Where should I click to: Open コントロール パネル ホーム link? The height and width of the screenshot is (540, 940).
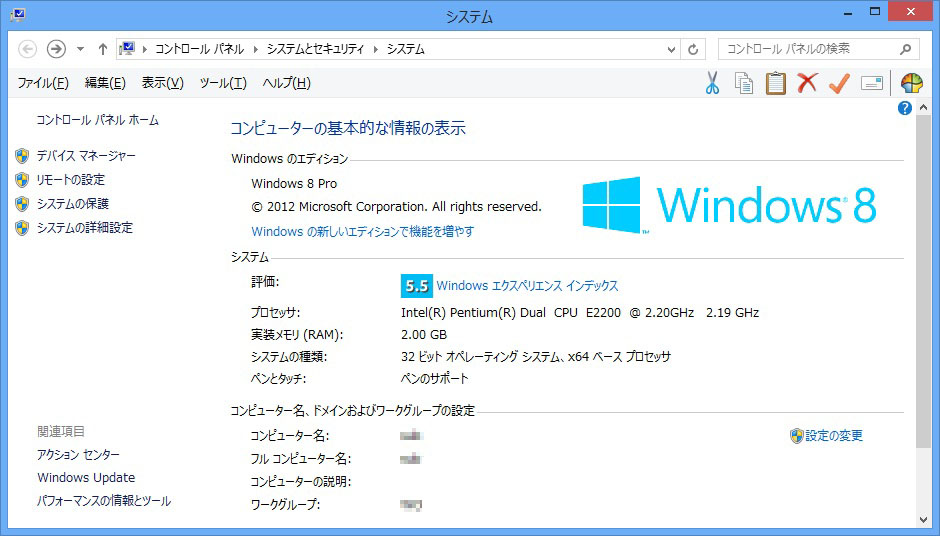(x=98, y=120)
